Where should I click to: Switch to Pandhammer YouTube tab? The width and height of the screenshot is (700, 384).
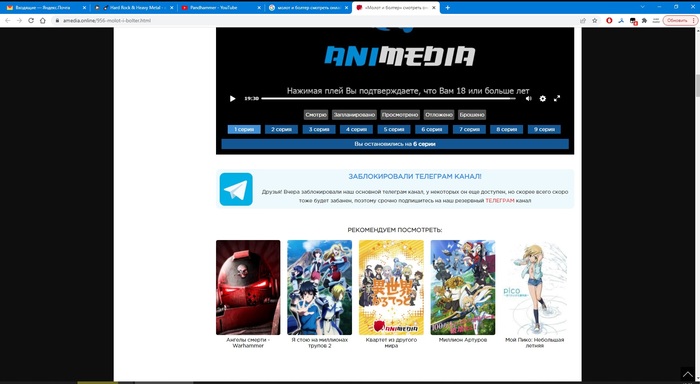221,8
